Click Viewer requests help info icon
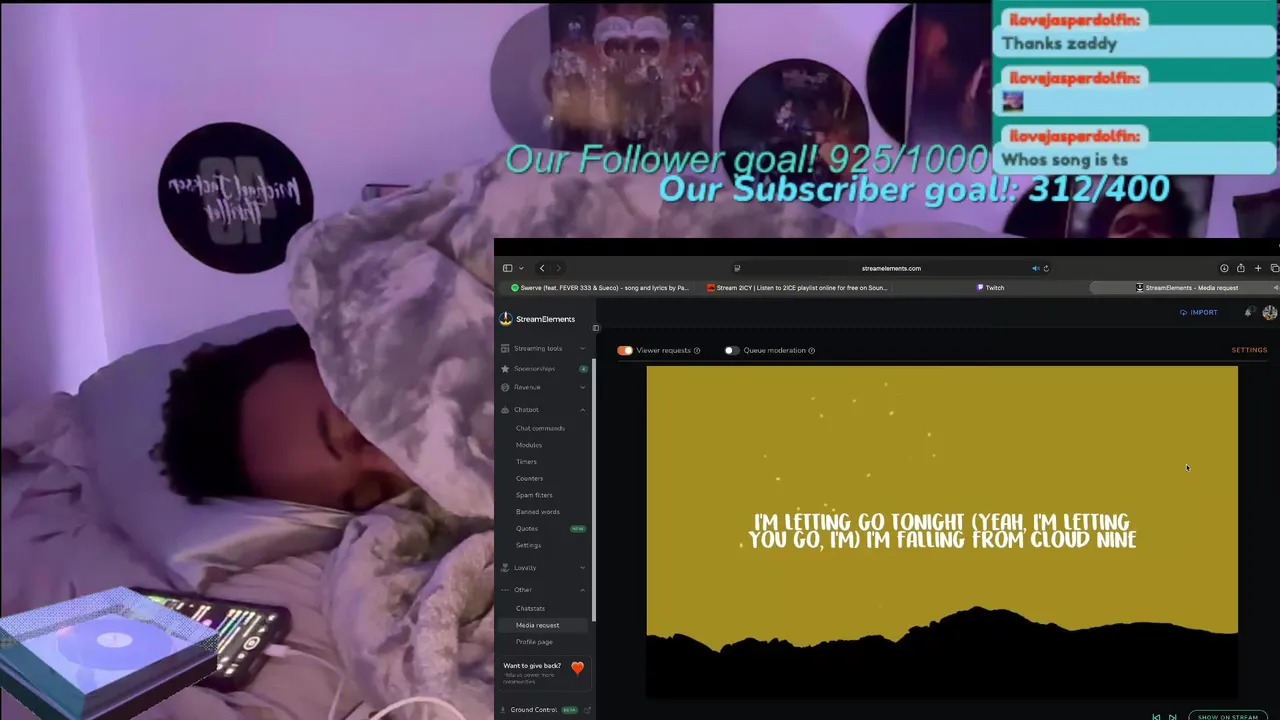 coord(697,351)
